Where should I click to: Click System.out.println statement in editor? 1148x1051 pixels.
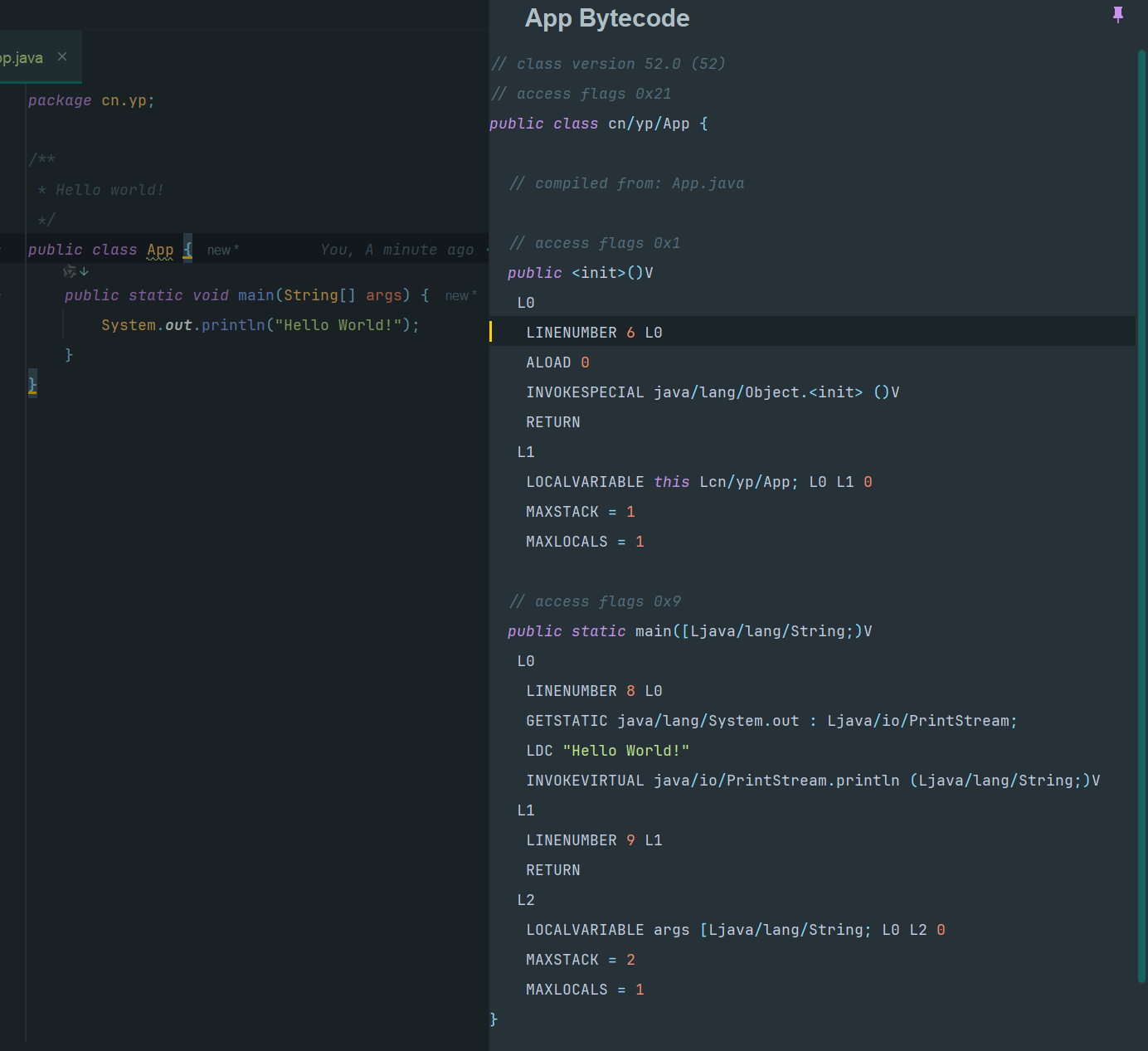tap(260, 325)
